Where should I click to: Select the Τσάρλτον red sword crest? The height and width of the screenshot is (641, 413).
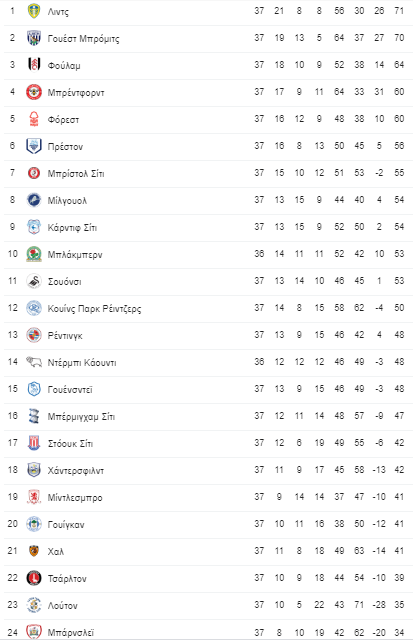tap(34, 578)
